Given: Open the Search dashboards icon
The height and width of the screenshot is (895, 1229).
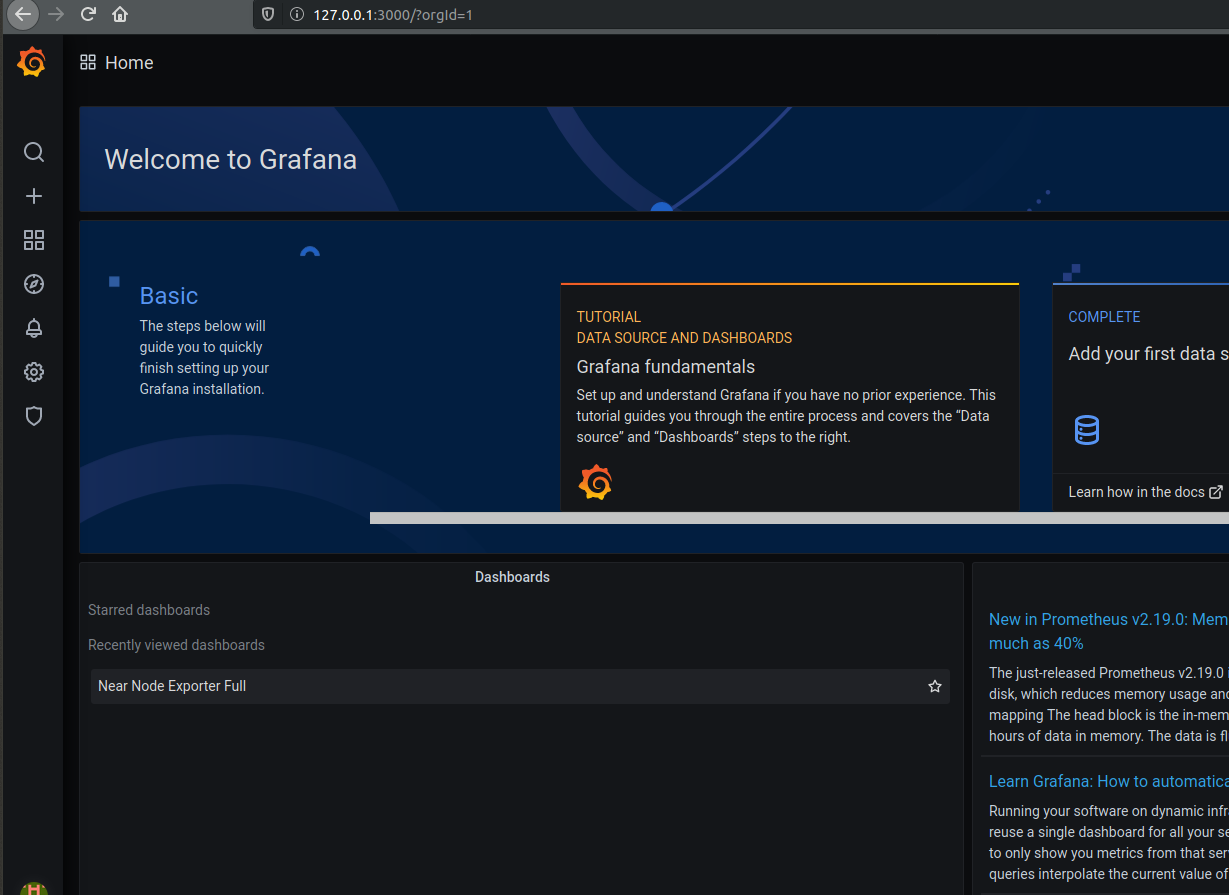Looking at the screenshot, I should pos(34,152).
